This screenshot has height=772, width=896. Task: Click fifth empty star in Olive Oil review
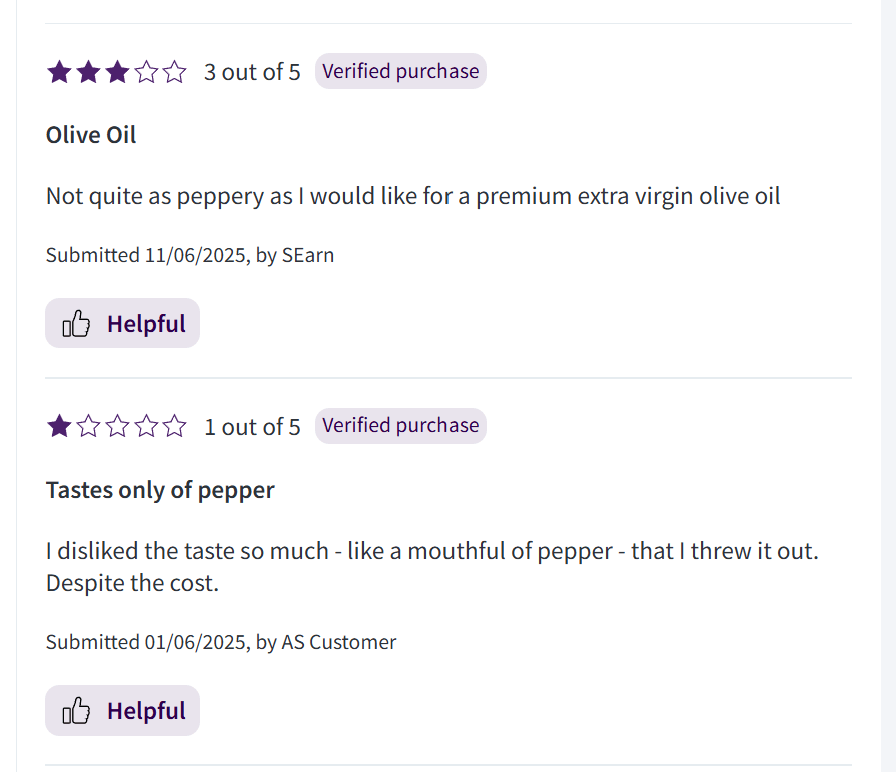[x=174, y=72]
